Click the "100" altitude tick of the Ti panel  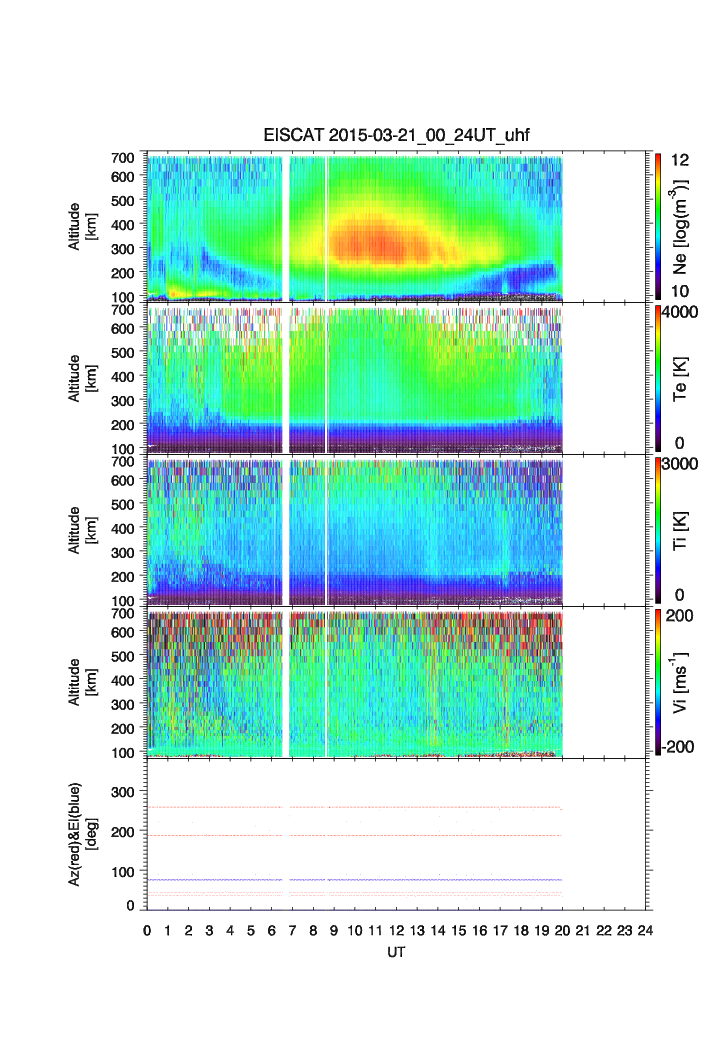[123, 601]
